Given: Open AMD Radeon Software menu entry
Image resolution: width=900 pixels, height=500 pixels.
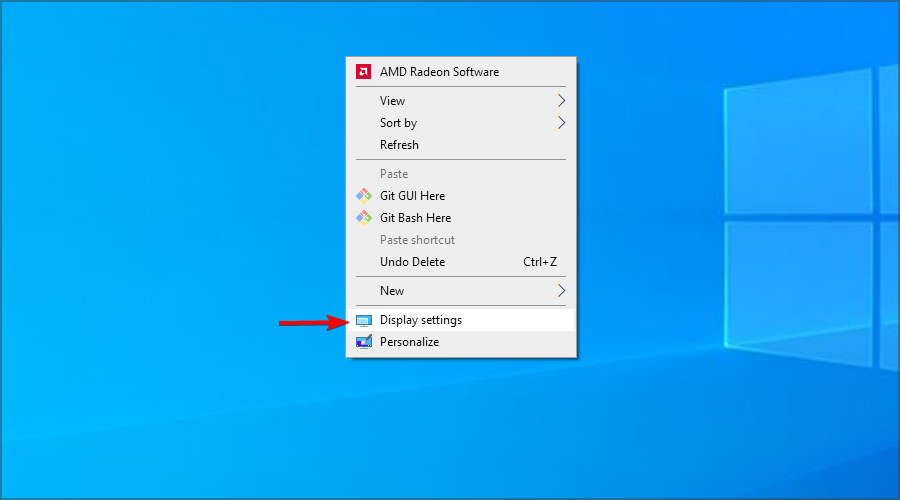Looking at the screenshot, I should (461, 72).
